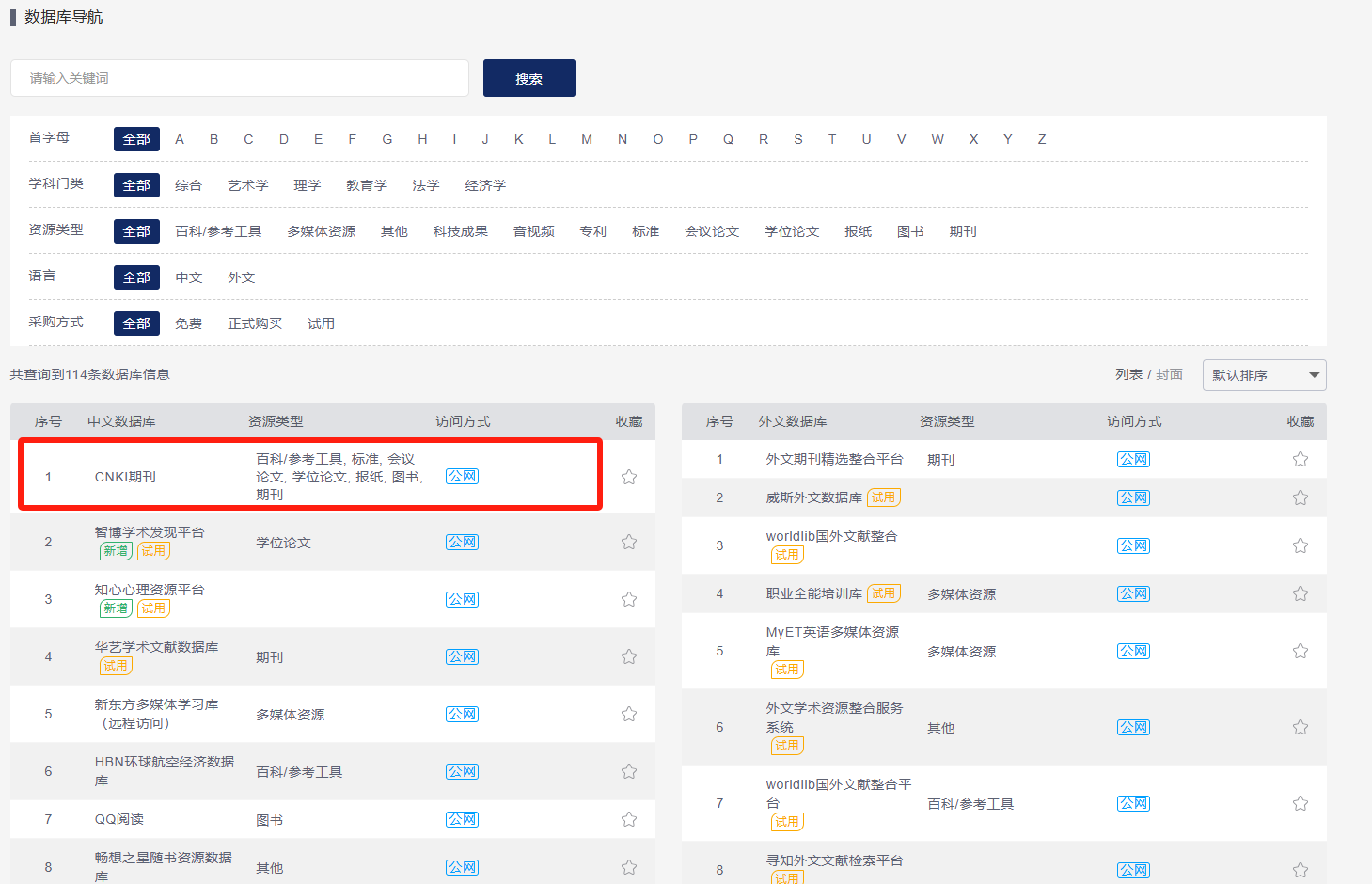The image size is (1372, 884).
Task: Bookmark 外文学术资源整合服务系统 star
Action: 1301,727
